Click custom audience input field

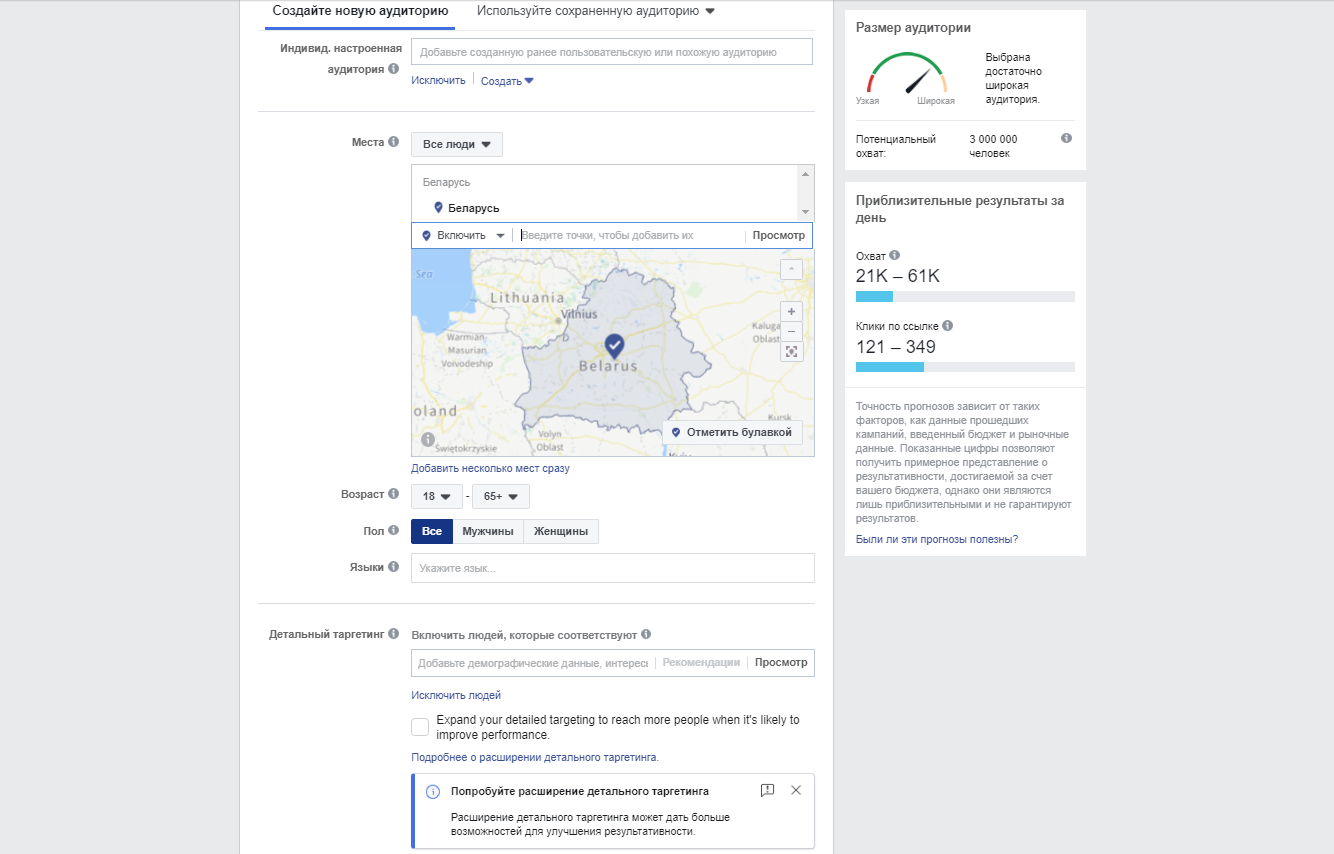click(x=612, y=51)
